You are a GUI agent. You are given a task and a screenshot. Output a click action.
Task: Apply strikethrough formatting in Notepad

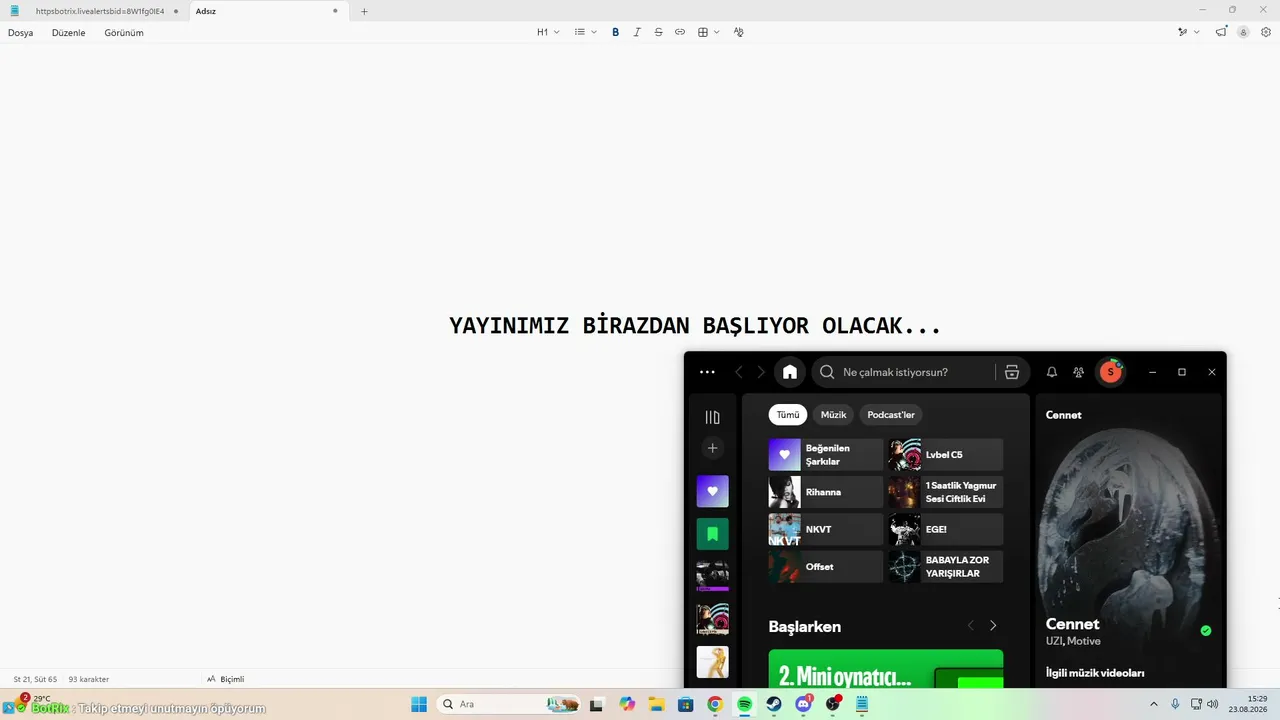658,32
